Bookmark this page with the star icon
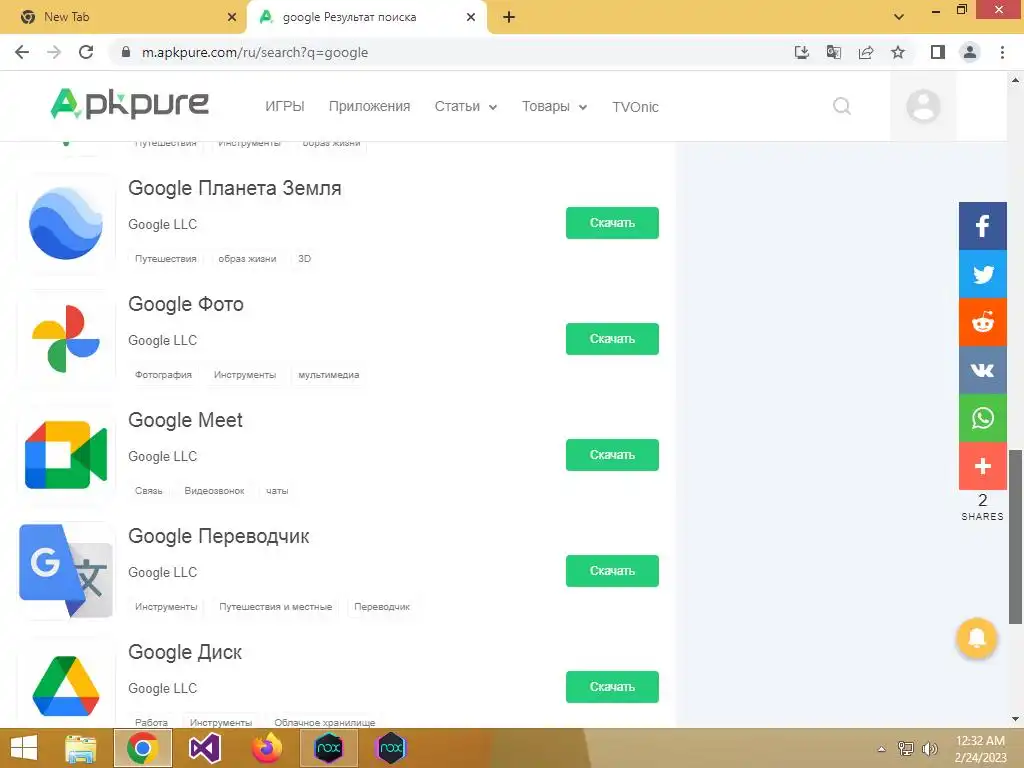1024x768 pixels. coord(898,52)
